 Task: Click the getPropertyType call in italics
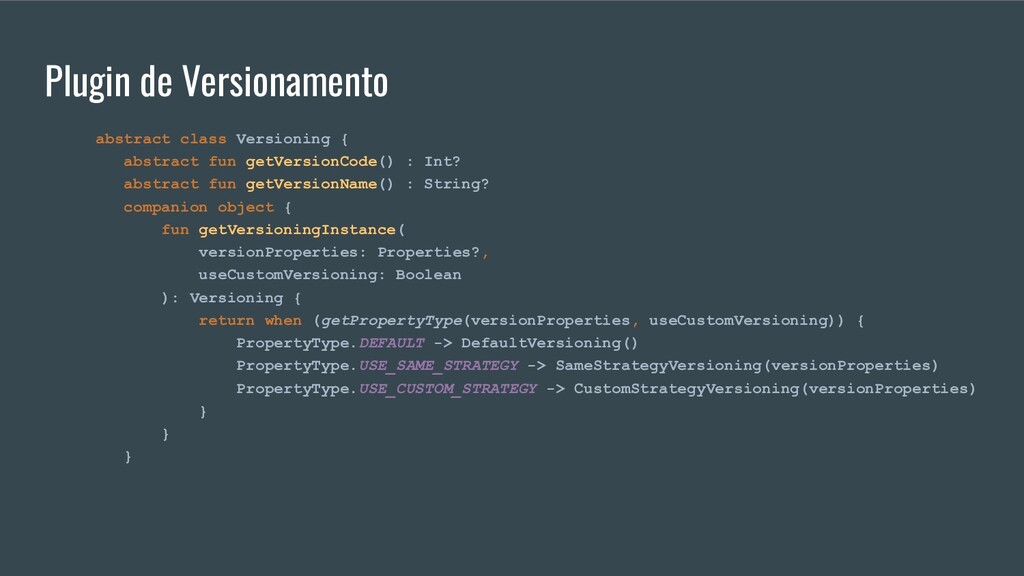391,321
